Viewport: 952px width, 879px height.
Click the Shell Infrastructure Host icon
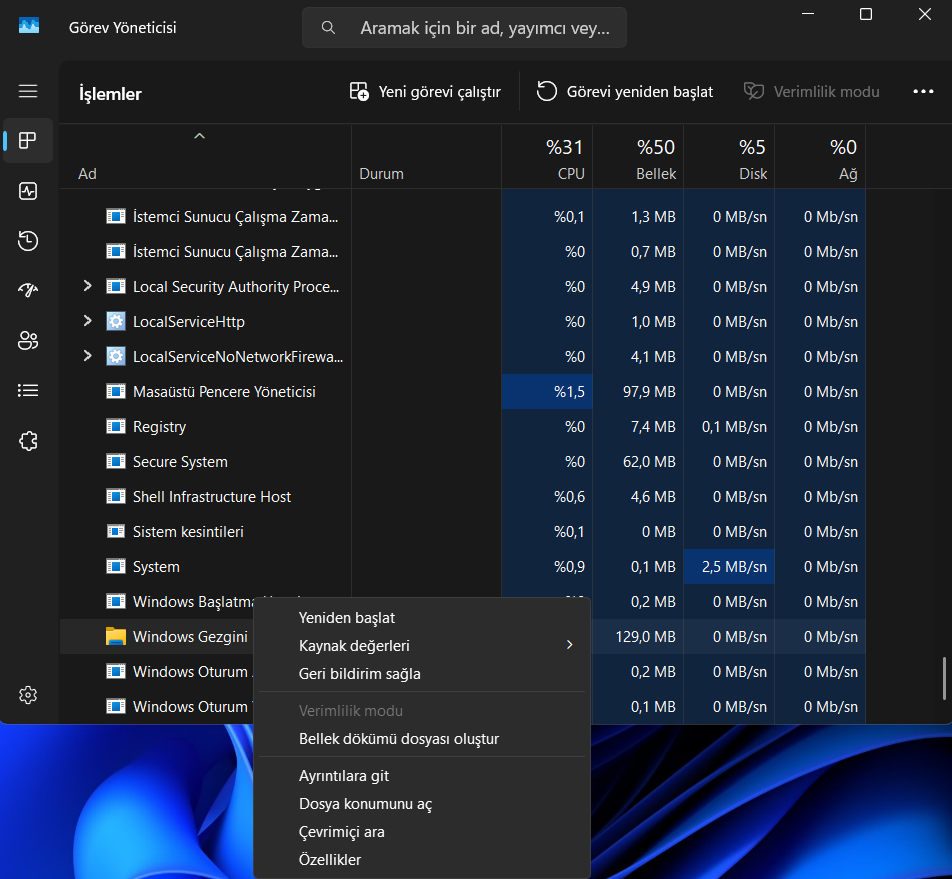coord(115,497)
